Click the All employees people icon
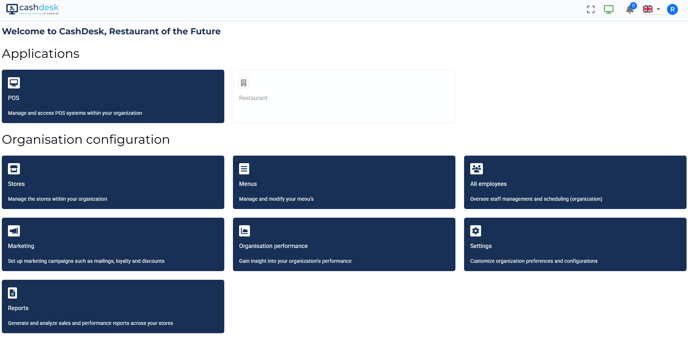The image size is (688, 361). coord(477,169)
